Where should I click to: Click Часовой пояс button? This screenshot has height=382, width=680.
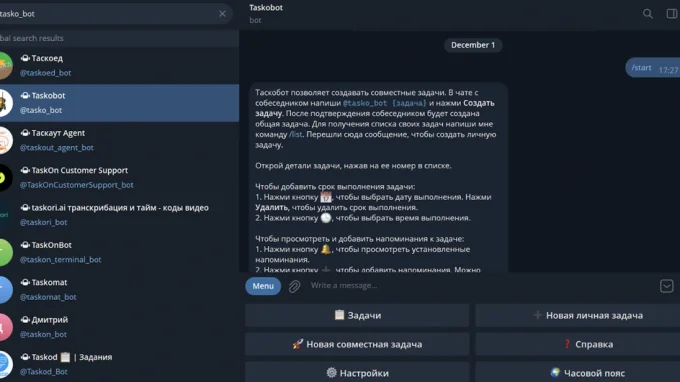click(578, 372)
